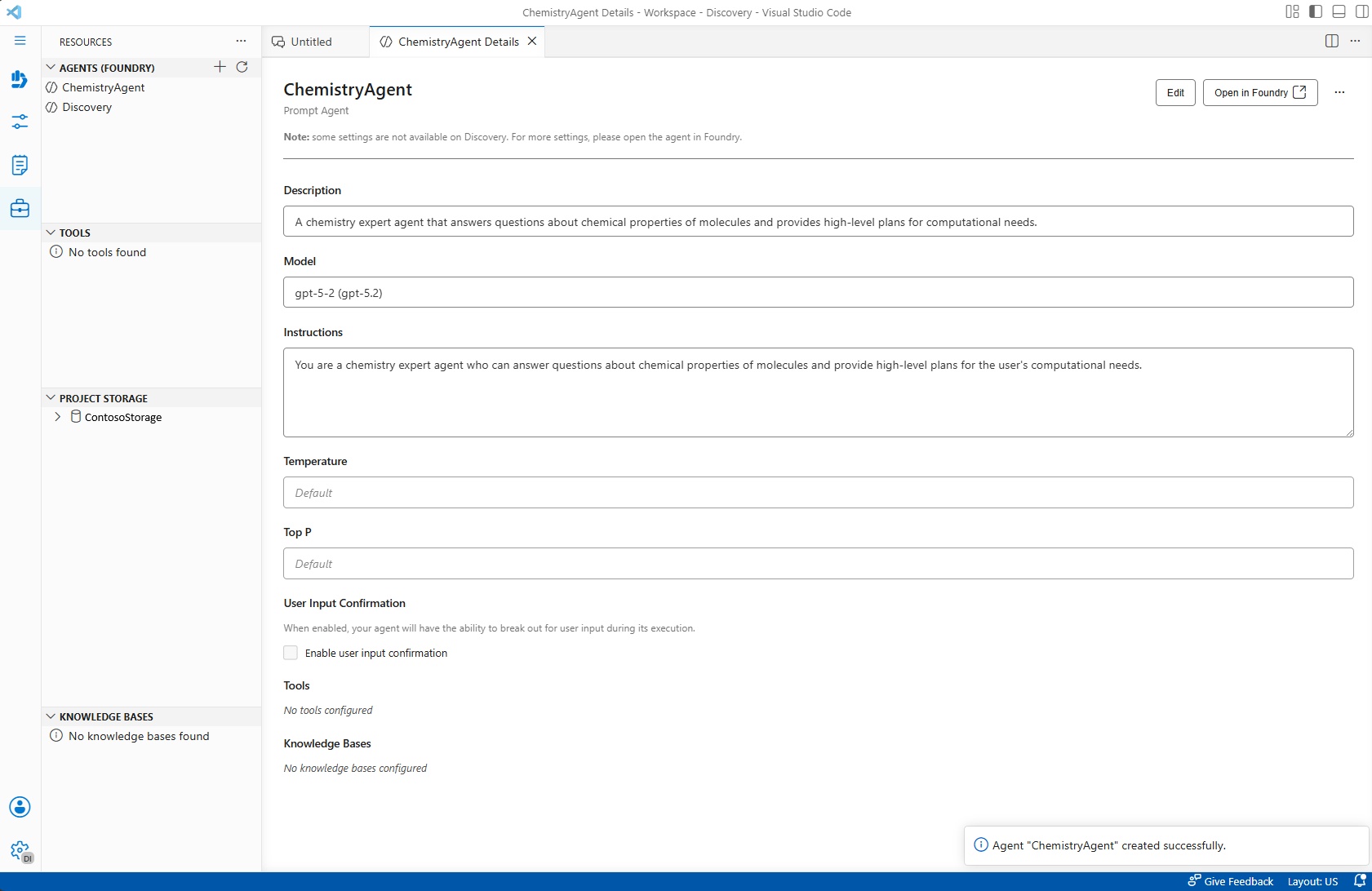Open editor more actions ellipsis
This screenshot has width=1372, height=891.
coord(1355,41)
